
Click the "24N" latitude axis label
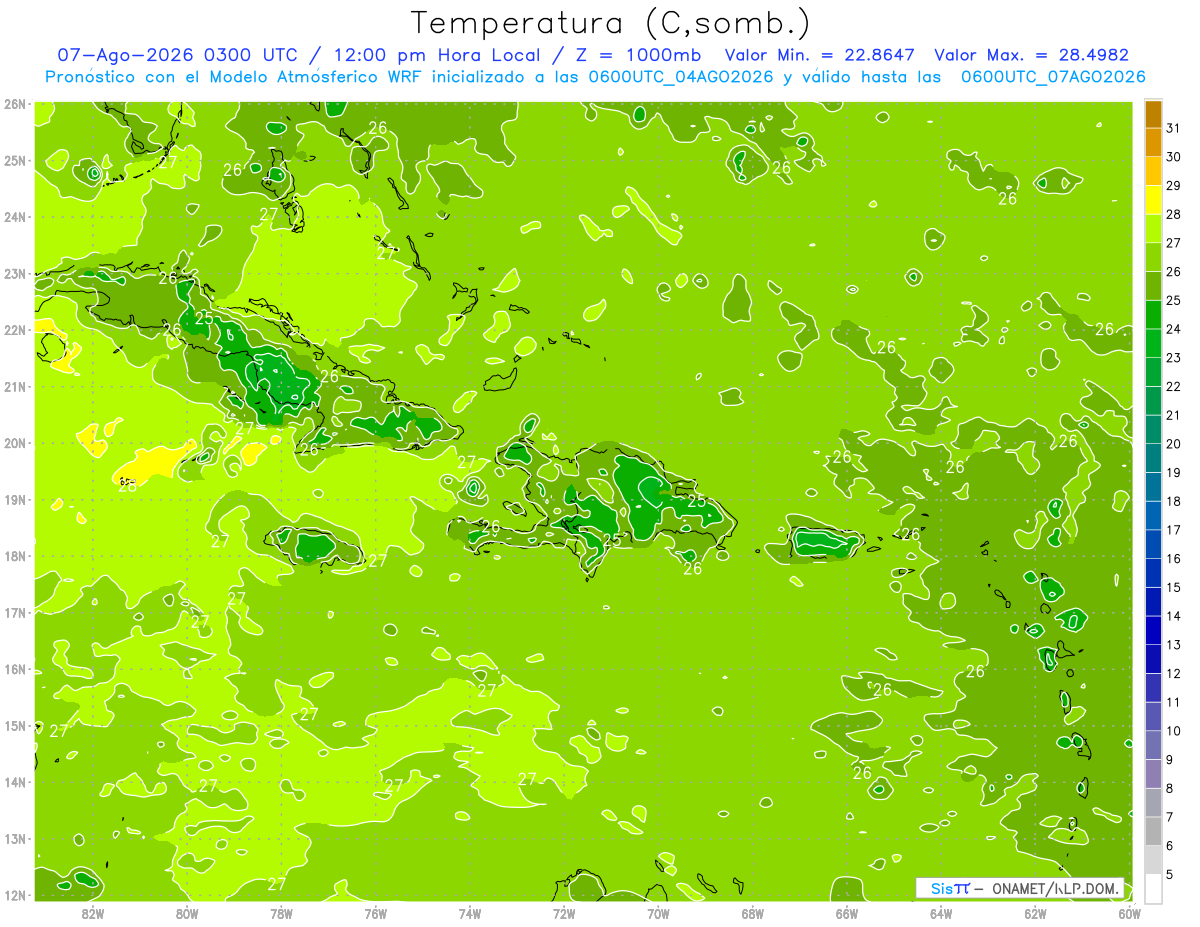tap(15, 217)
